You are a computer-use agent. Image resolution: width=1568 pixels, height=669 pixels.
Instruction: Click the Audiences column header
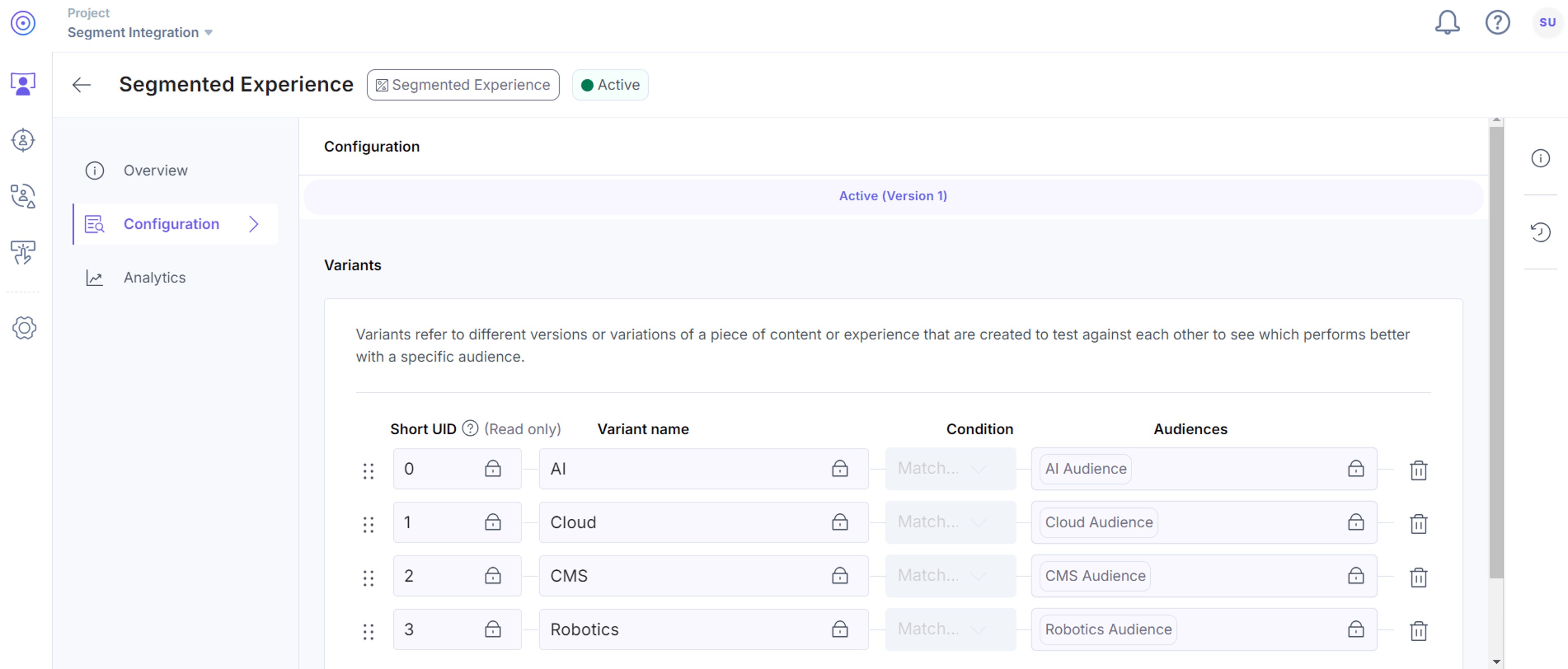tap(1190, 429)
